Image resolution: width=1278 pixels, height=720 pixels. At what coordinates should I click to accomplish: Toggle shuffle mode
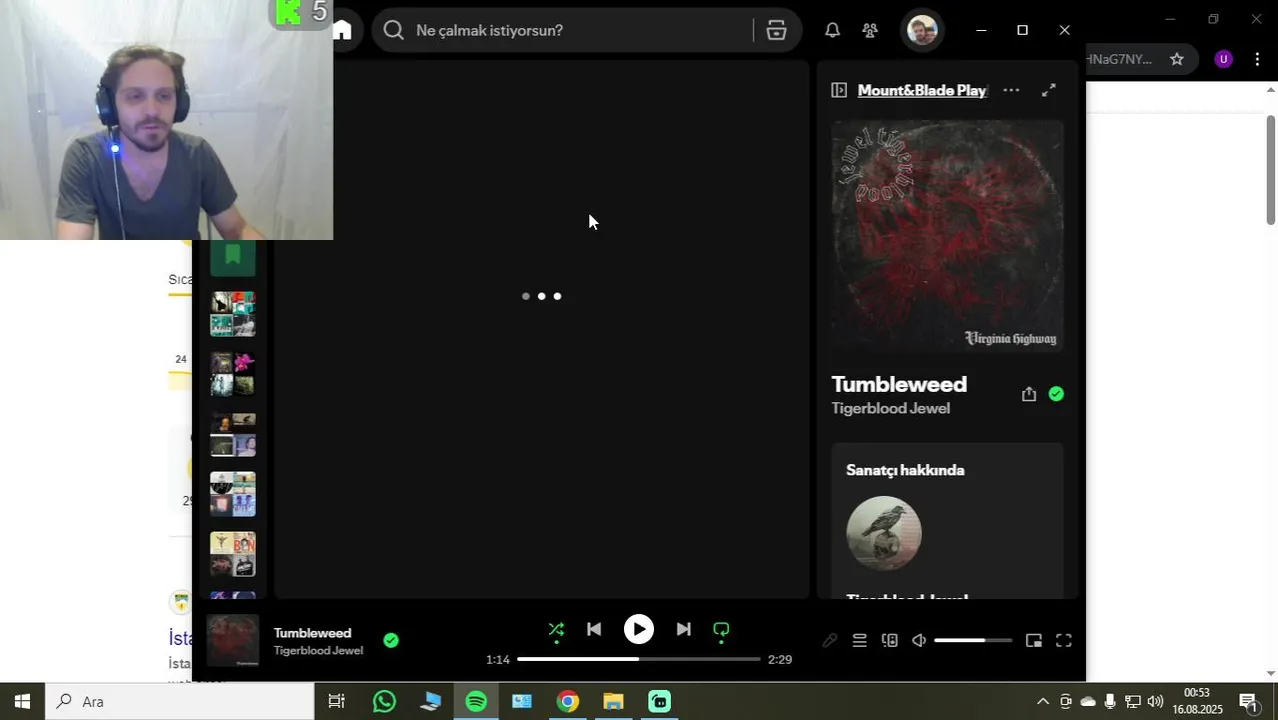pyautogui.click(x=556, y=630)
